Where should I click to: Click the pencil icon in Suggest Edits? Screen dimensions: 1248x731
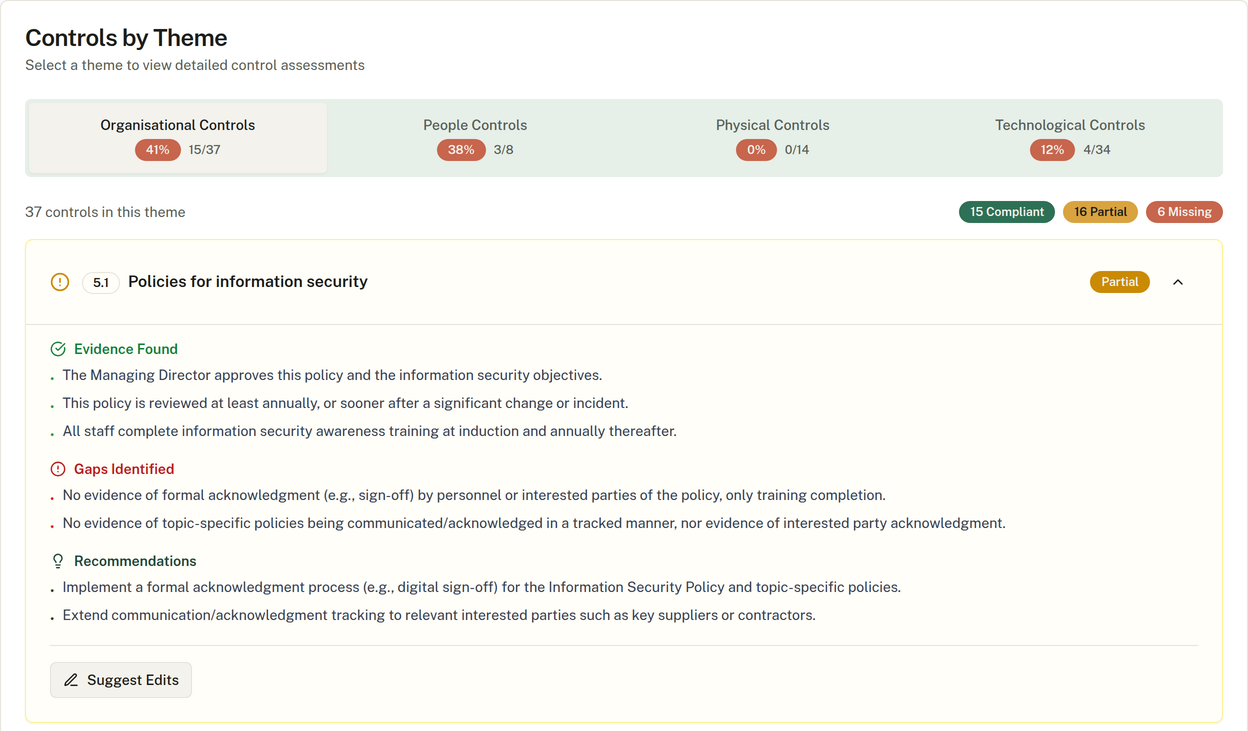71,680
